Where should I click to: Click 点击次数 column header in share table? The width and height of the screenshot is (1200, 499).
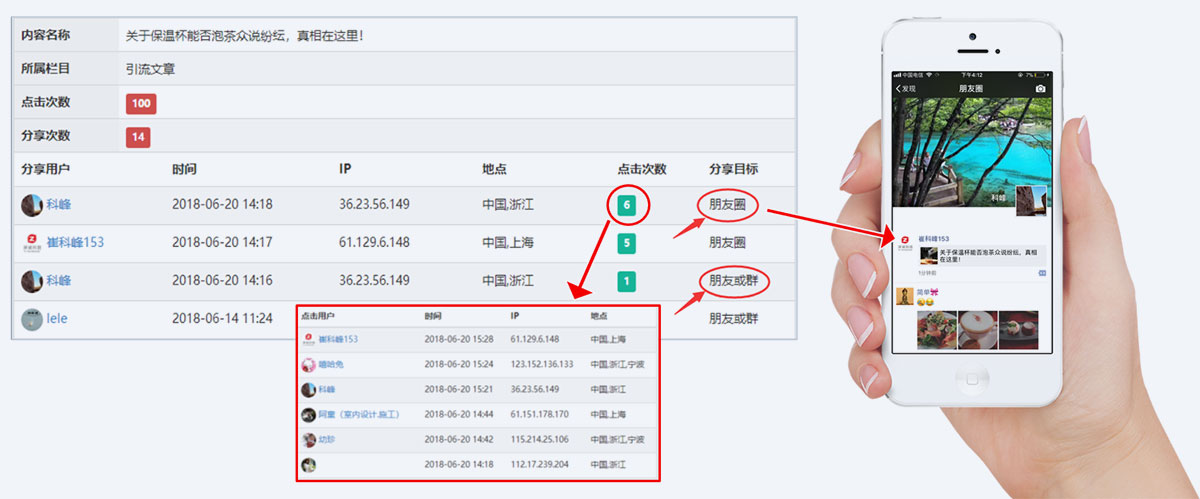642,169
